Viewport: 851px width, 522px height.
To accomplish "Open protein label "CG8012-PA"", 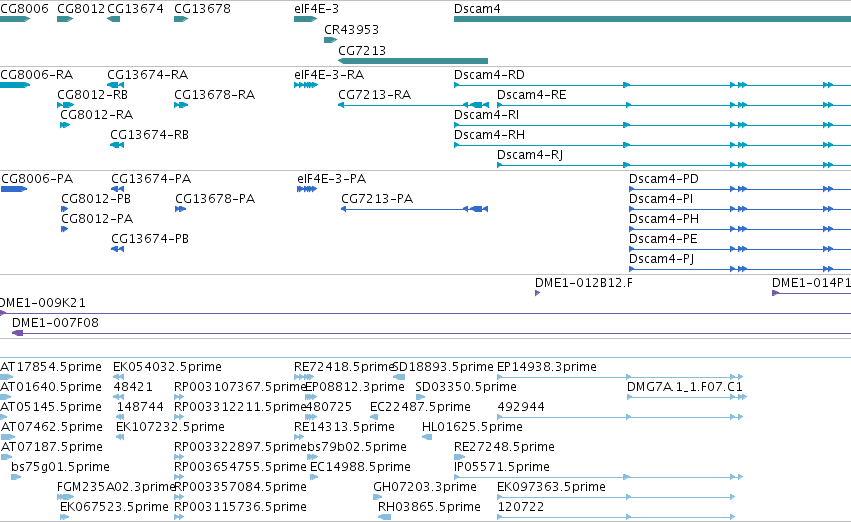I will pos(97,219).
